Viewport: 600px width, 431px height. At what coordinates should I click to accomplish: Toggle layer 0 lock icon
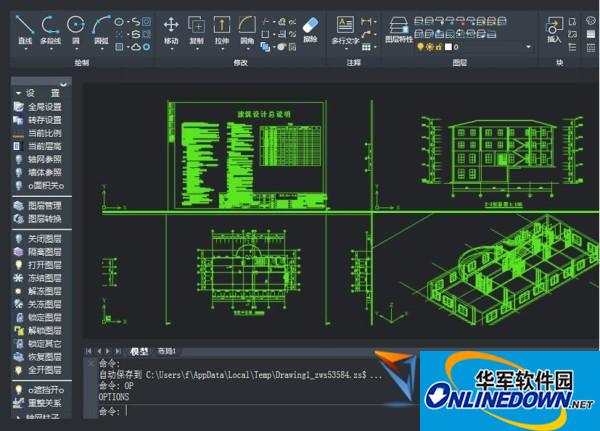pos(439,47)
